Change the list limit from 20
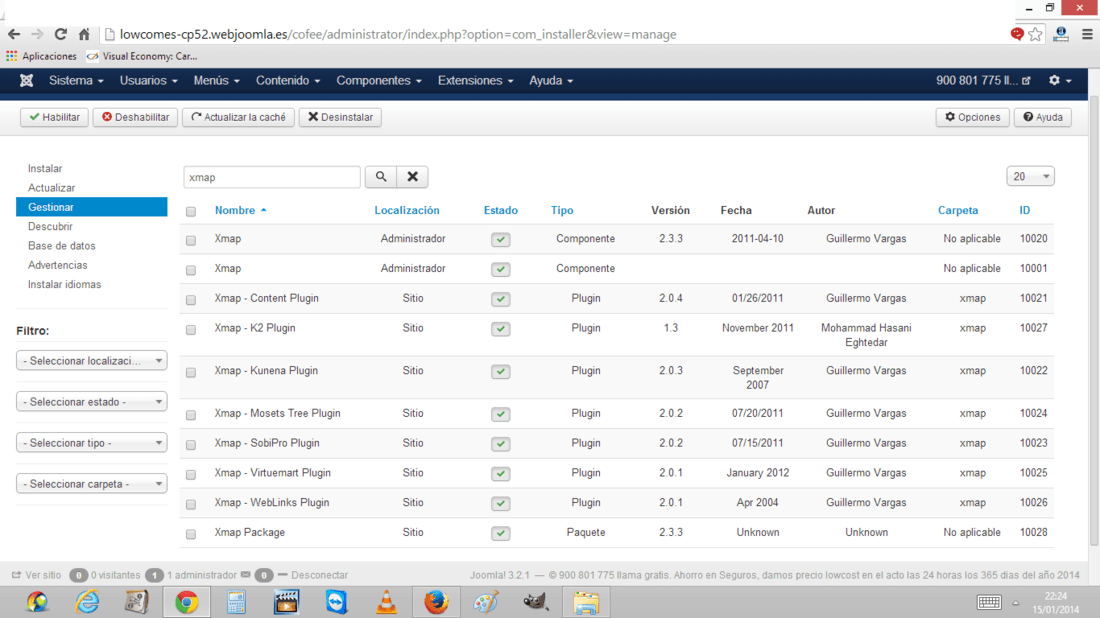This screenshot has height=618, width=1100. [x=1031, y=177]
